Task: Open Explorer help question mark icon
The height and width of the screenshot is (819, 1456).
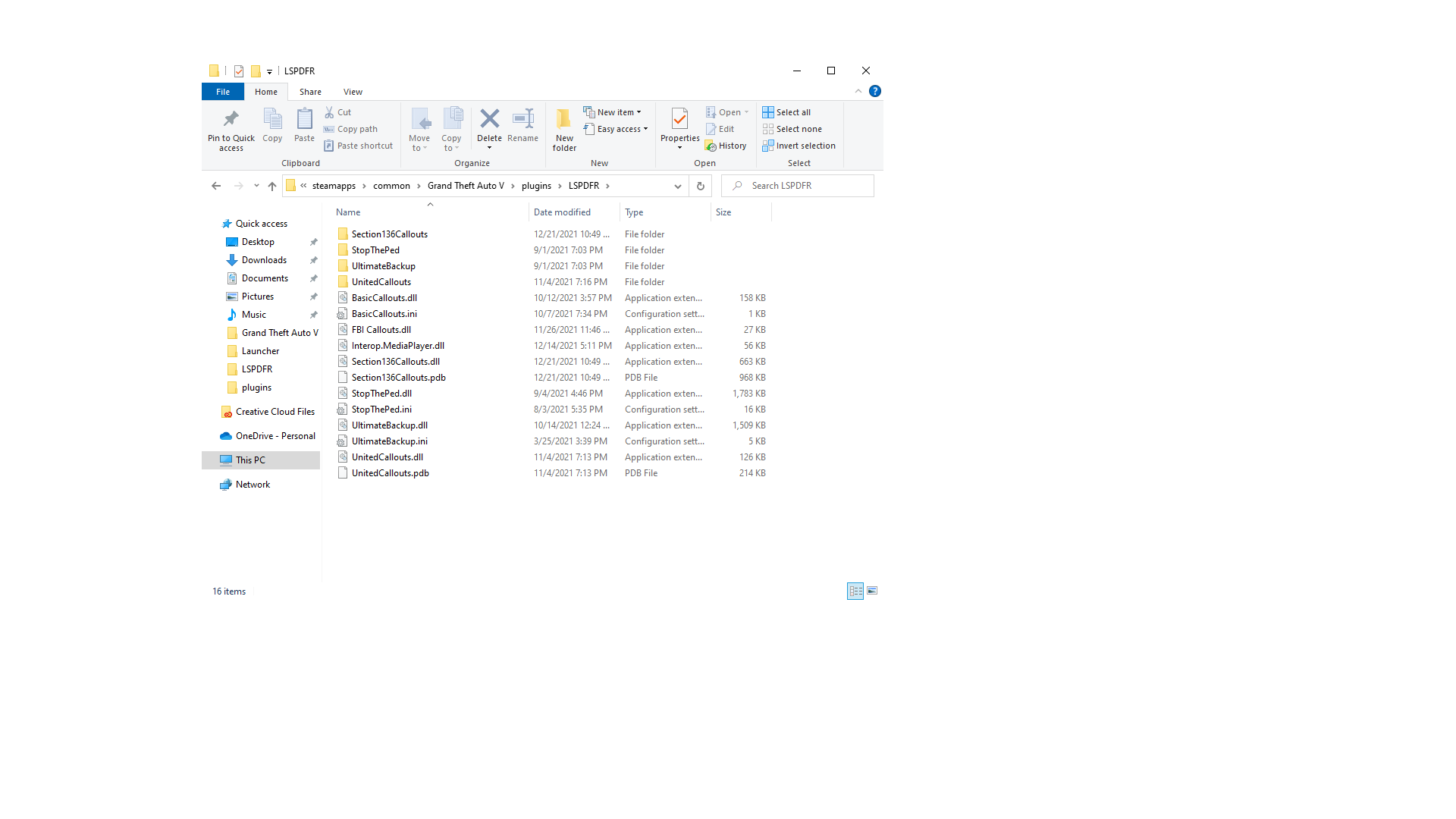Action: coord(874,91)
